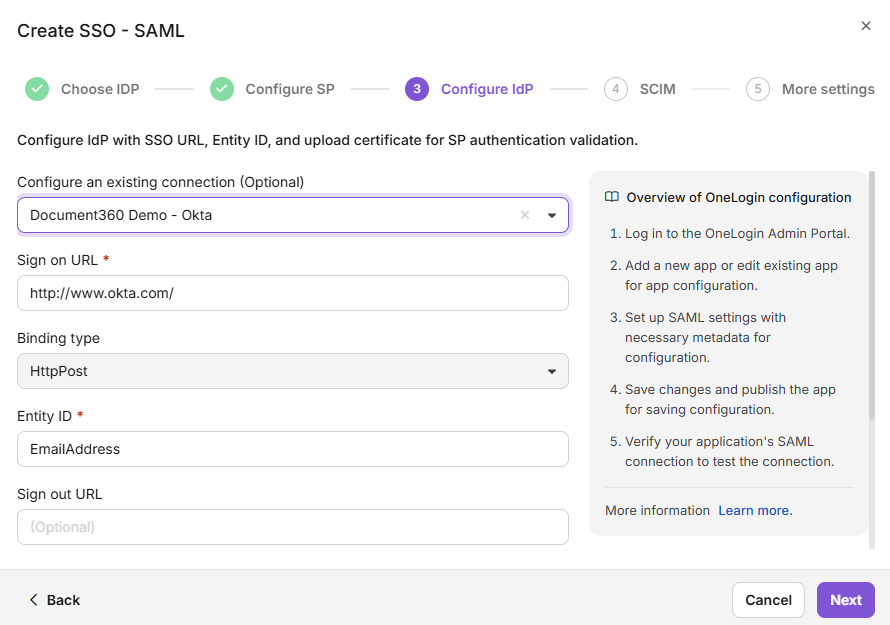Click the step 5 More settings circle
890x625 pixels.
coord(758,89)
